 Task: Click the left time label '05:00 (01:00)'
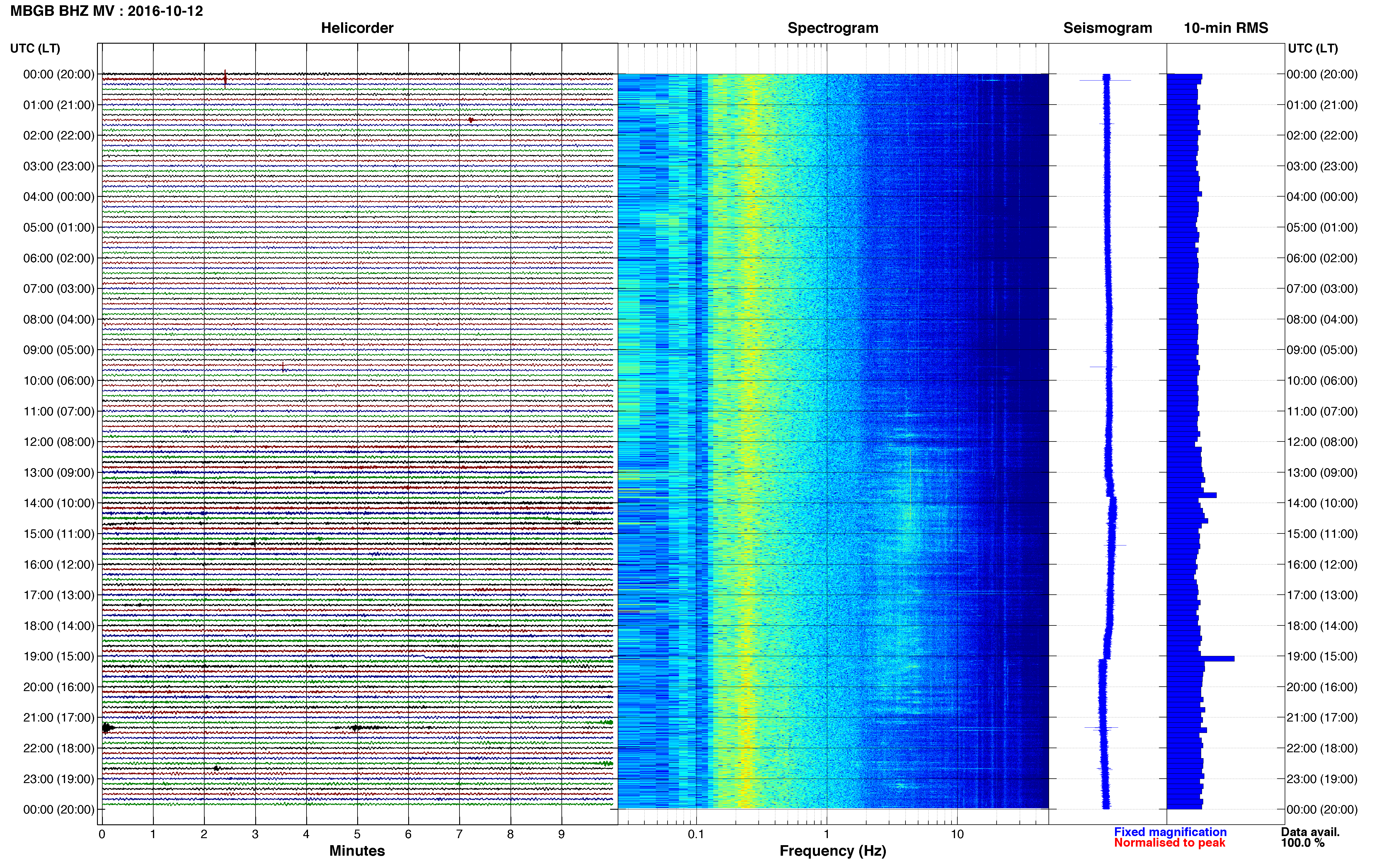[59, 227]
